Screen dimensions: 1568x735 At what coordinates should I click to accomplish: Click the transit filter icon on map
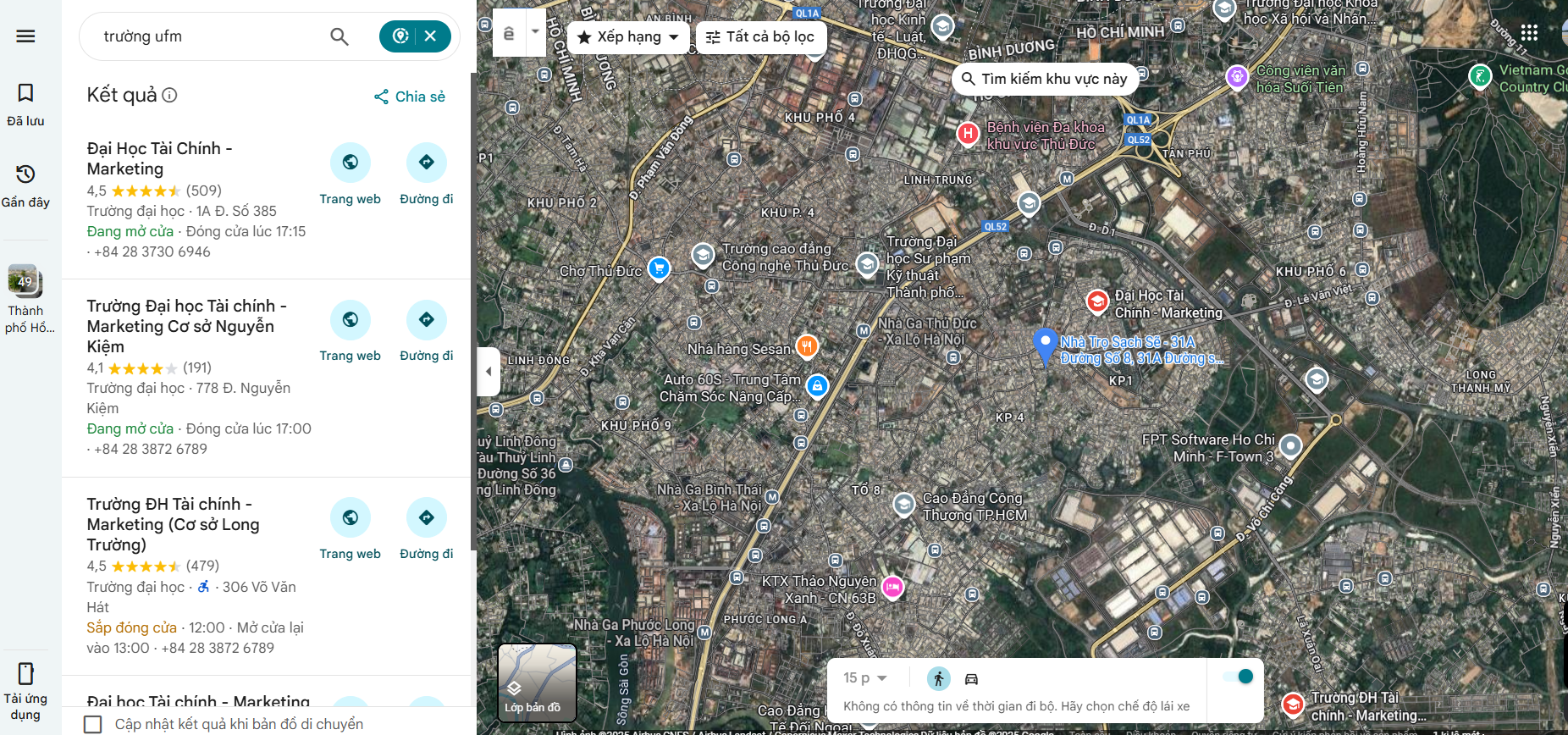tap(509, 33)
